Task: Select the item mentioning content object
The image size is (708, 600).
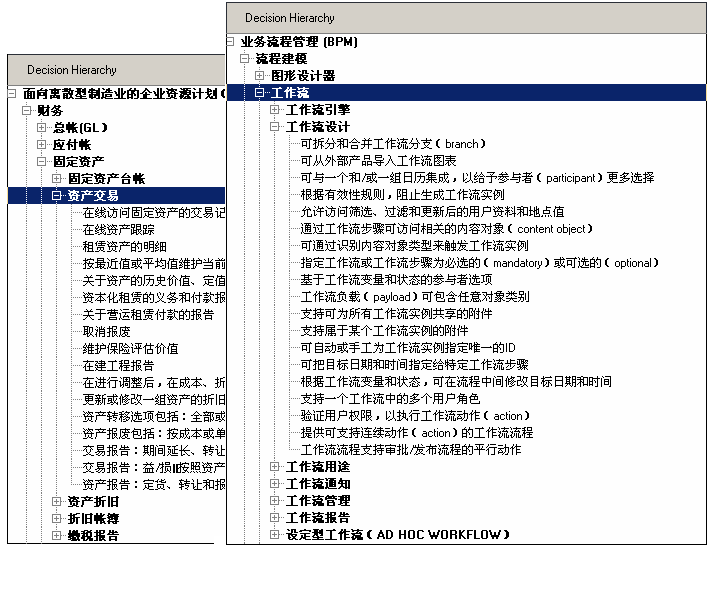Action: click(447, 228)
